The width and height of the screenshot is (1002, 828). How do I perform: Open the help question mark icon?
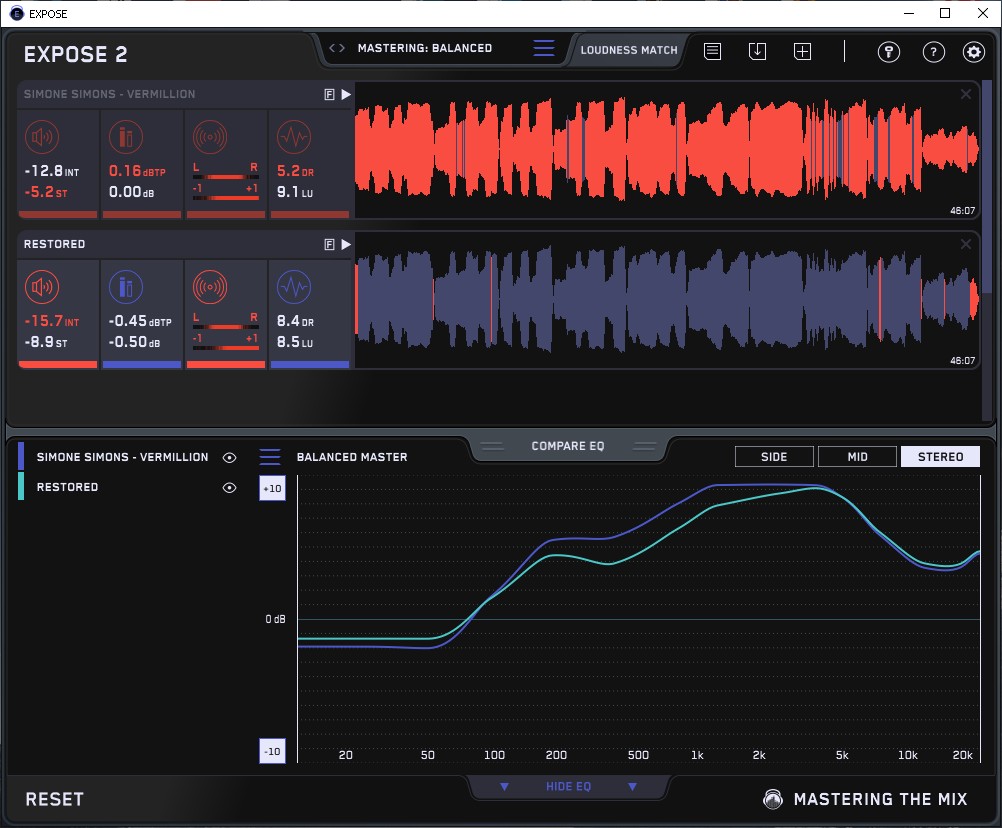pyautogui.click(x=933, y=52)
